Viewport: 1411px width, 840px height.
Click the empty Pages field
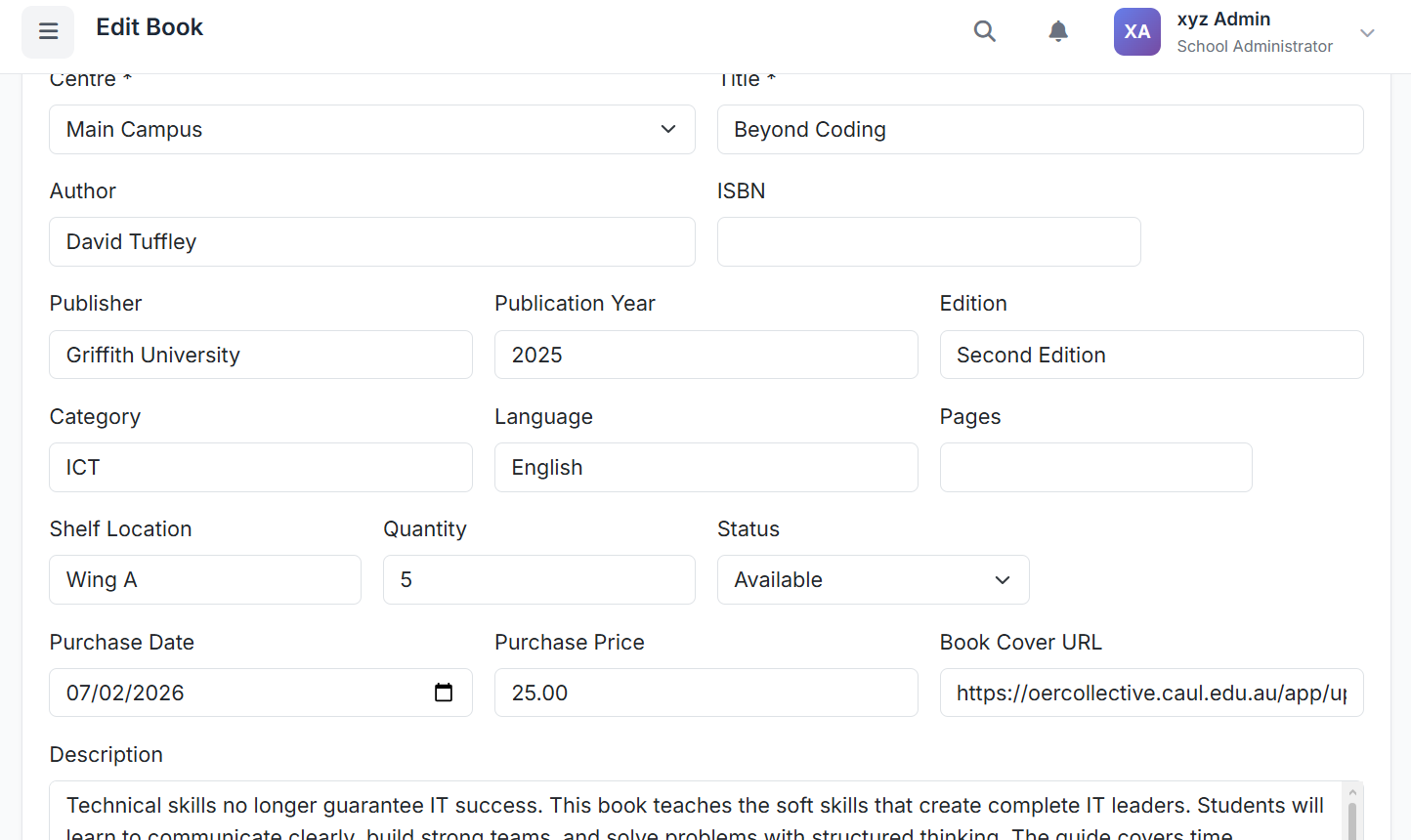pyautogui.click(x=1094, y=468)
